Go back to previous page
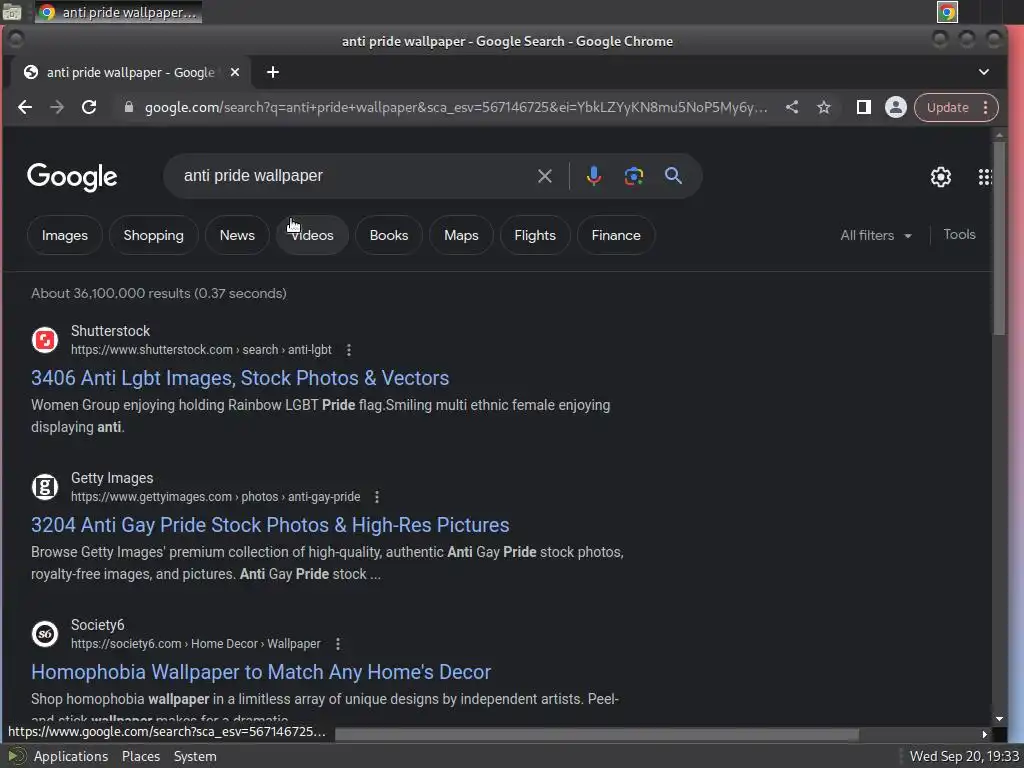 (25, 107)
